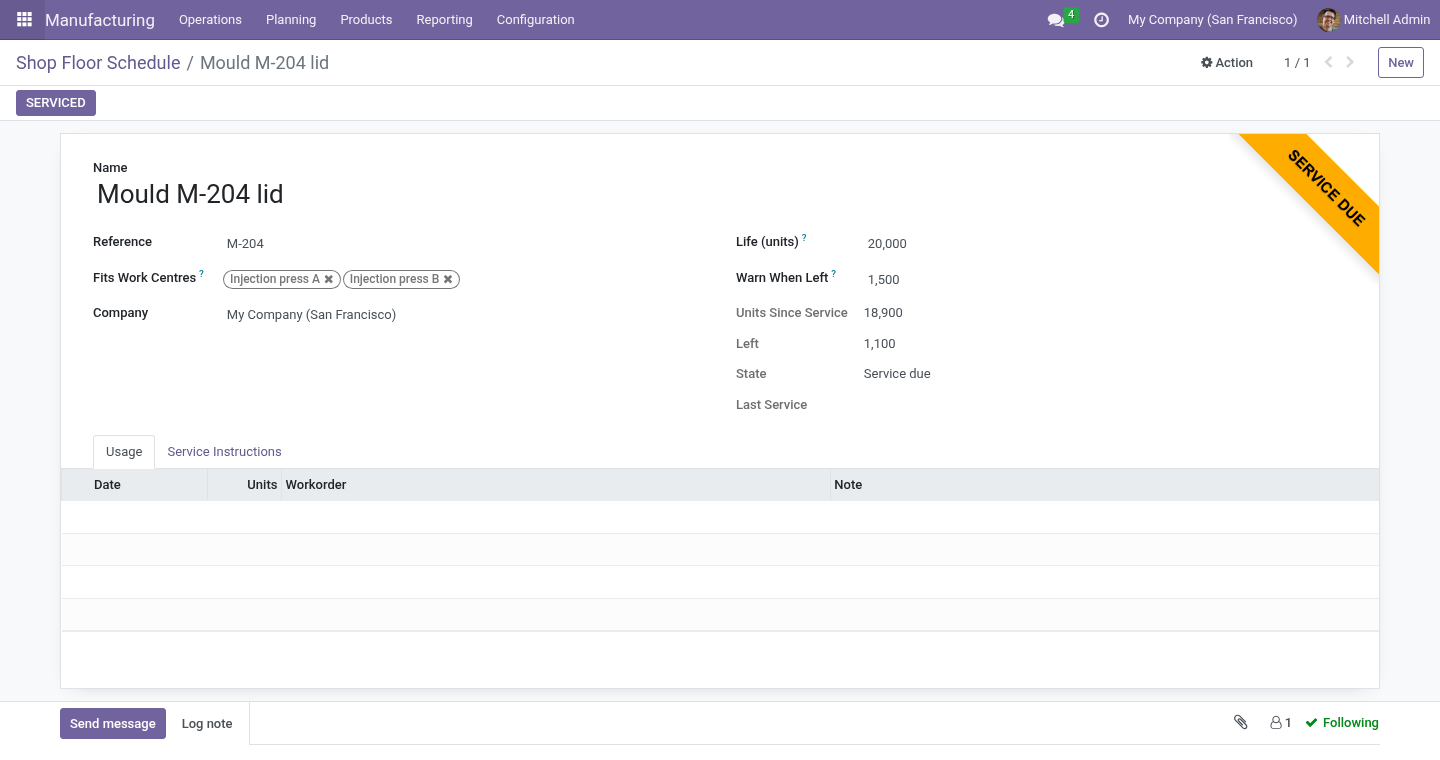Image resolution: width=1440 pixels, height=760 pixels.
Task: Show followers count icon
Action: [x=1280, y=723]
